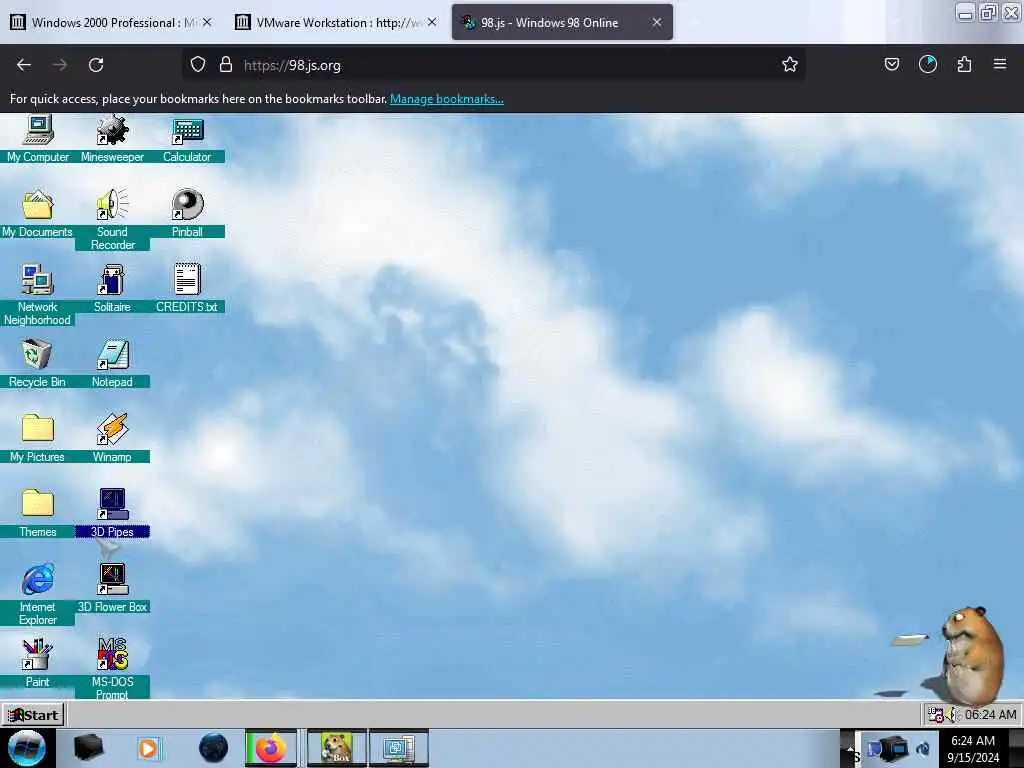This screenshot has height=768, width=1024.
Task: Open media player taskbar icon
Action: click(x=148, y=748)
